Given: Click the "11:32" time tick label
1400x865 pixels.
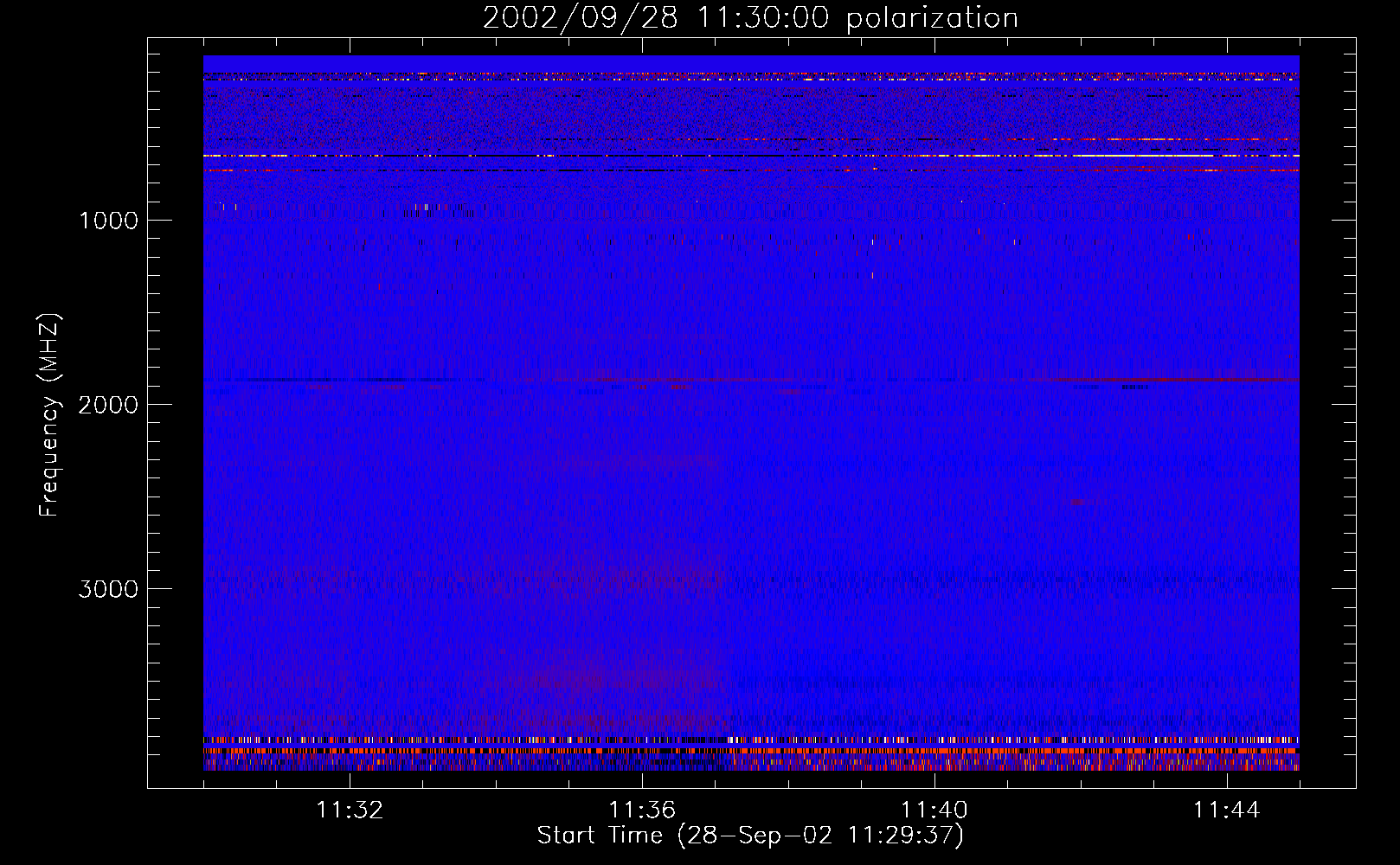Looking at the screenshot, I should tap(350, 811).
